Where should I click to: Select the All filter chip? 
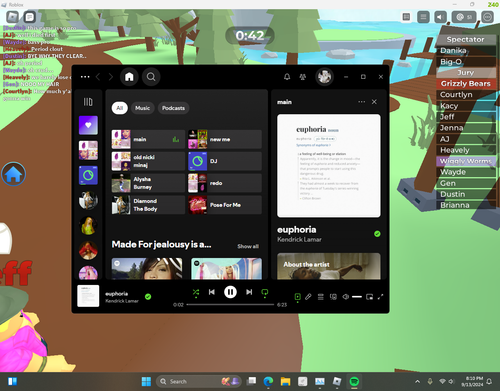[120, 108]
